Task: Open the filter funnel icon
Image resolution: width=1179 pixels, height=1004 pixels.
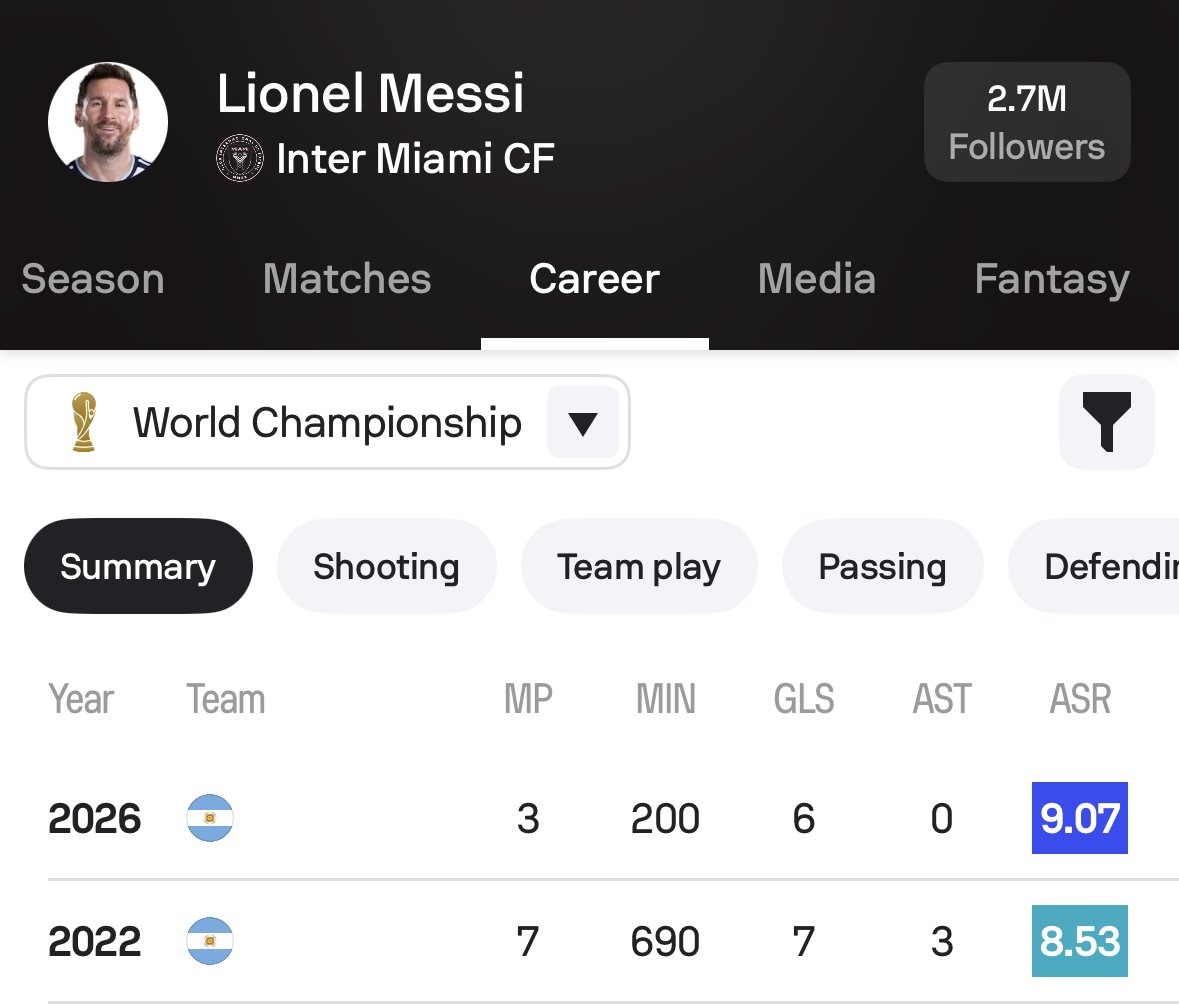Action: coord(1106,422)
